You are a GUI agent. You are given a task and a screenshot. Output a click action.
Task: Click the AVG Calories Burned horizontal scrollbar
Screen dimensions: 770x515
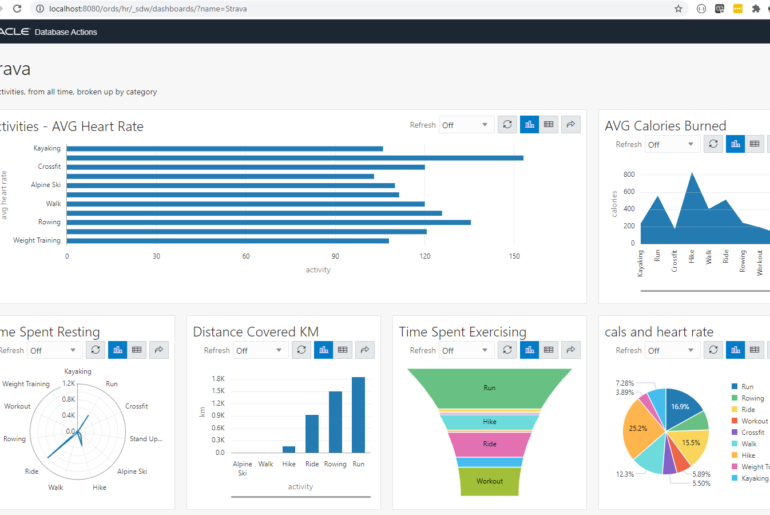click(x=705, y=291)
